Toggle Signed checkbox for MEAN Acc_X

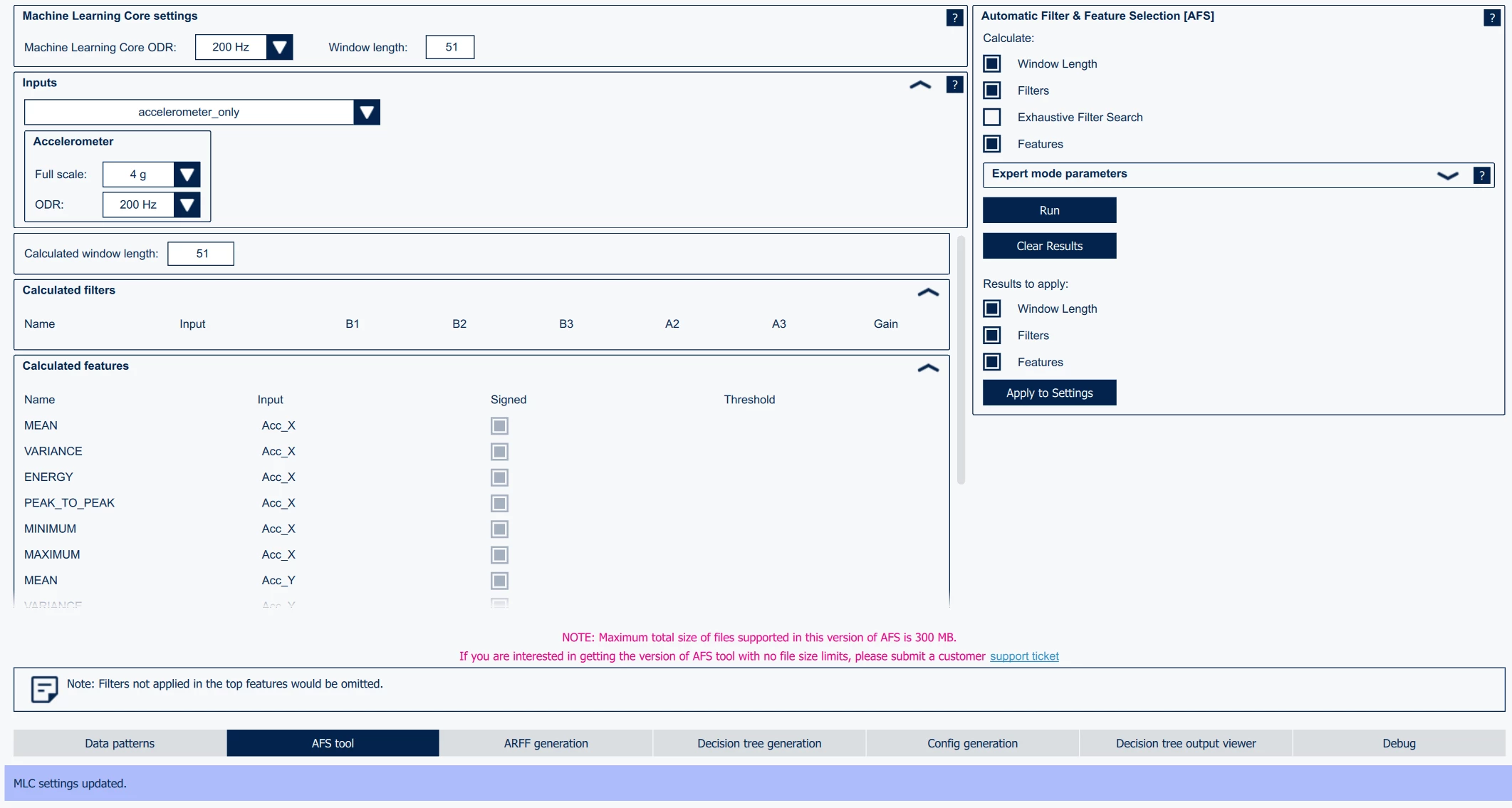[499, 426]
